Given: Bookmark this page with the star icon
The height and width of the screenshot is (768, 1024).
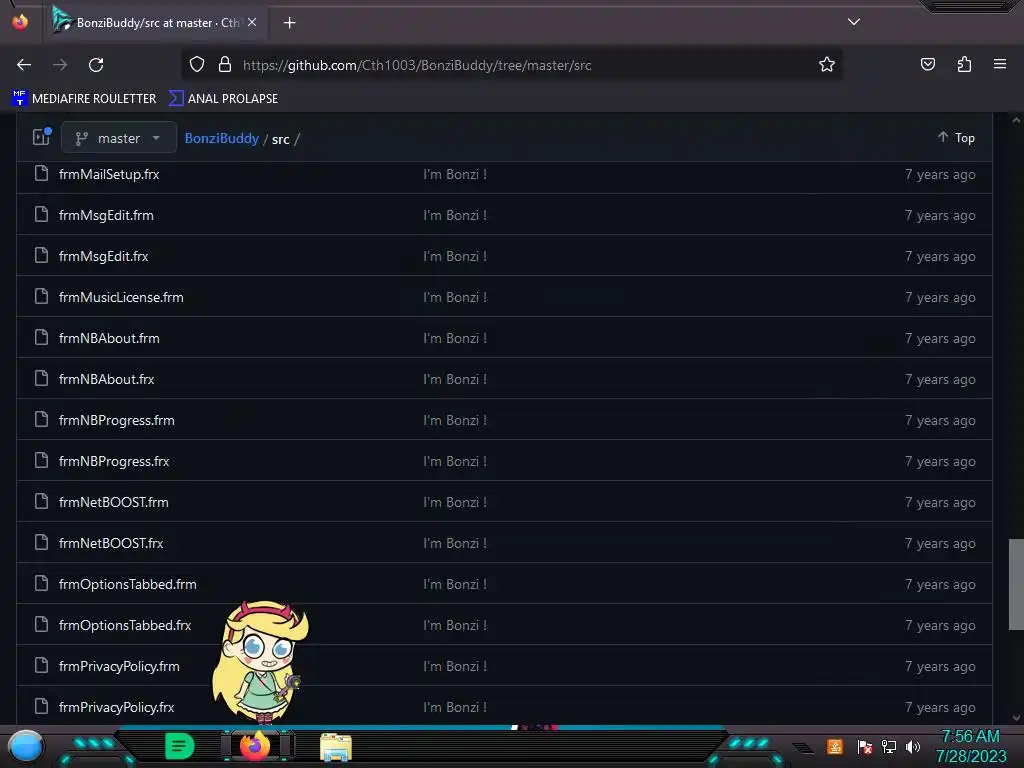Looking at the screenshot, I should click(827, 65).
